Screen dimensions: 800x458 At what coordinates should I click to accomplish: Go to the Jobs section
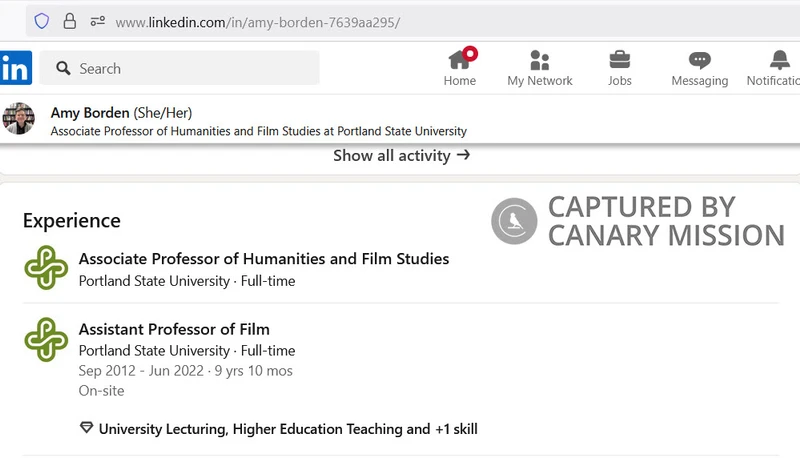pos(619,68)
